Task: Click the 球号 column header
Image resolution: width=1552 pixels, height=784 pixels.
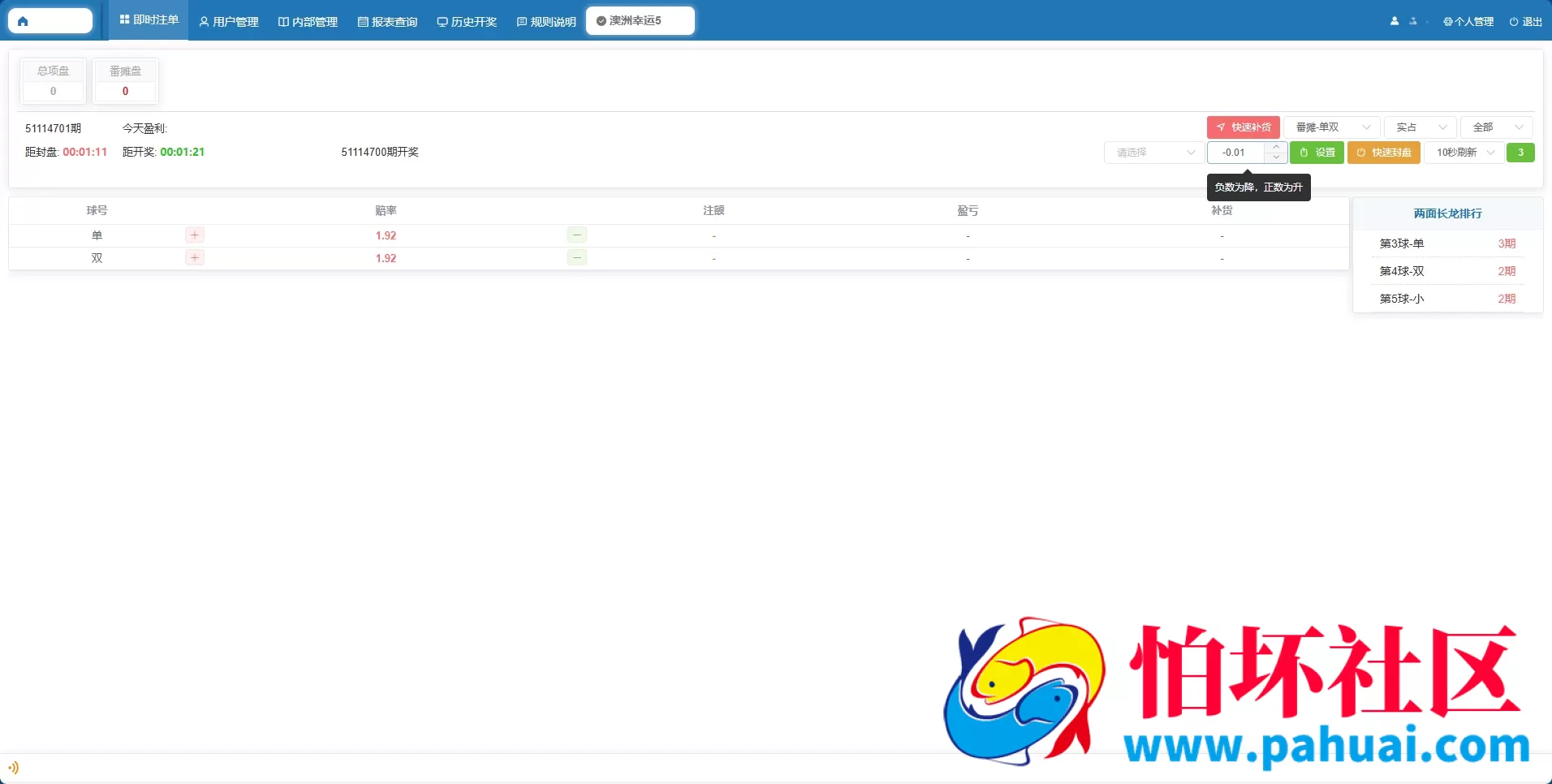Action: (97, 211)
